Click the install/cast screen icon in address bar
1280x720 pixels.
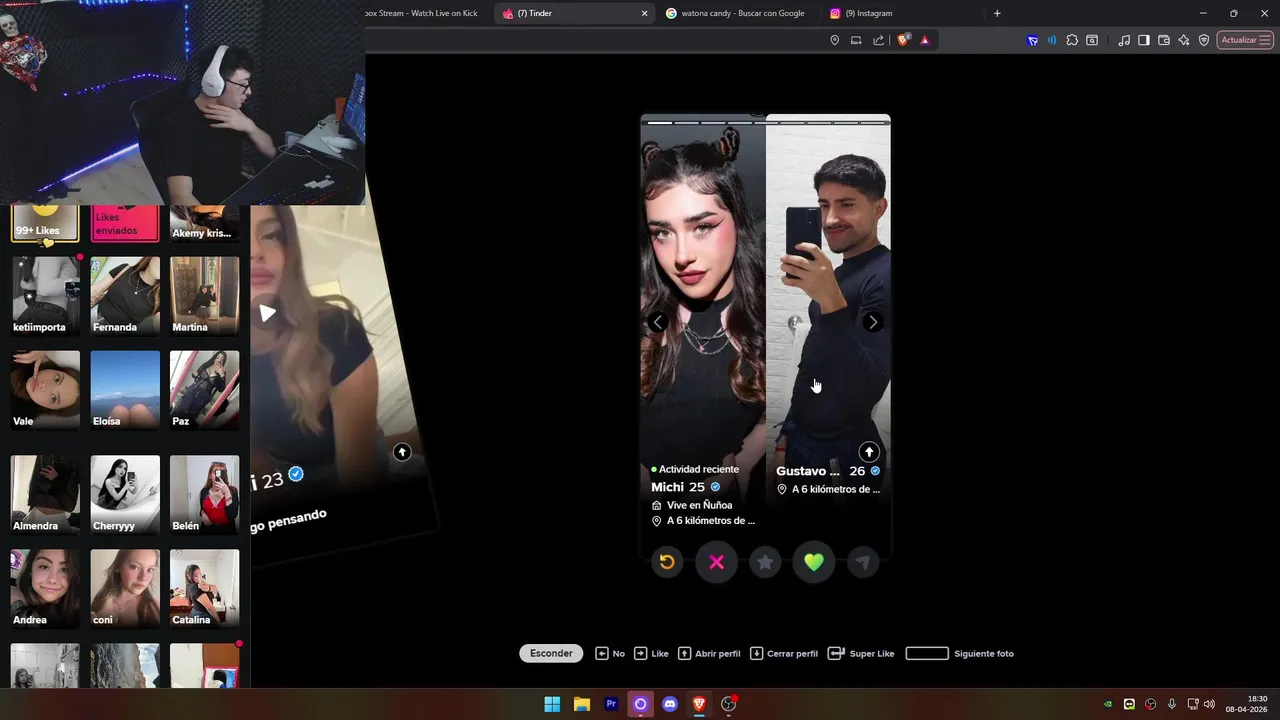856,40
